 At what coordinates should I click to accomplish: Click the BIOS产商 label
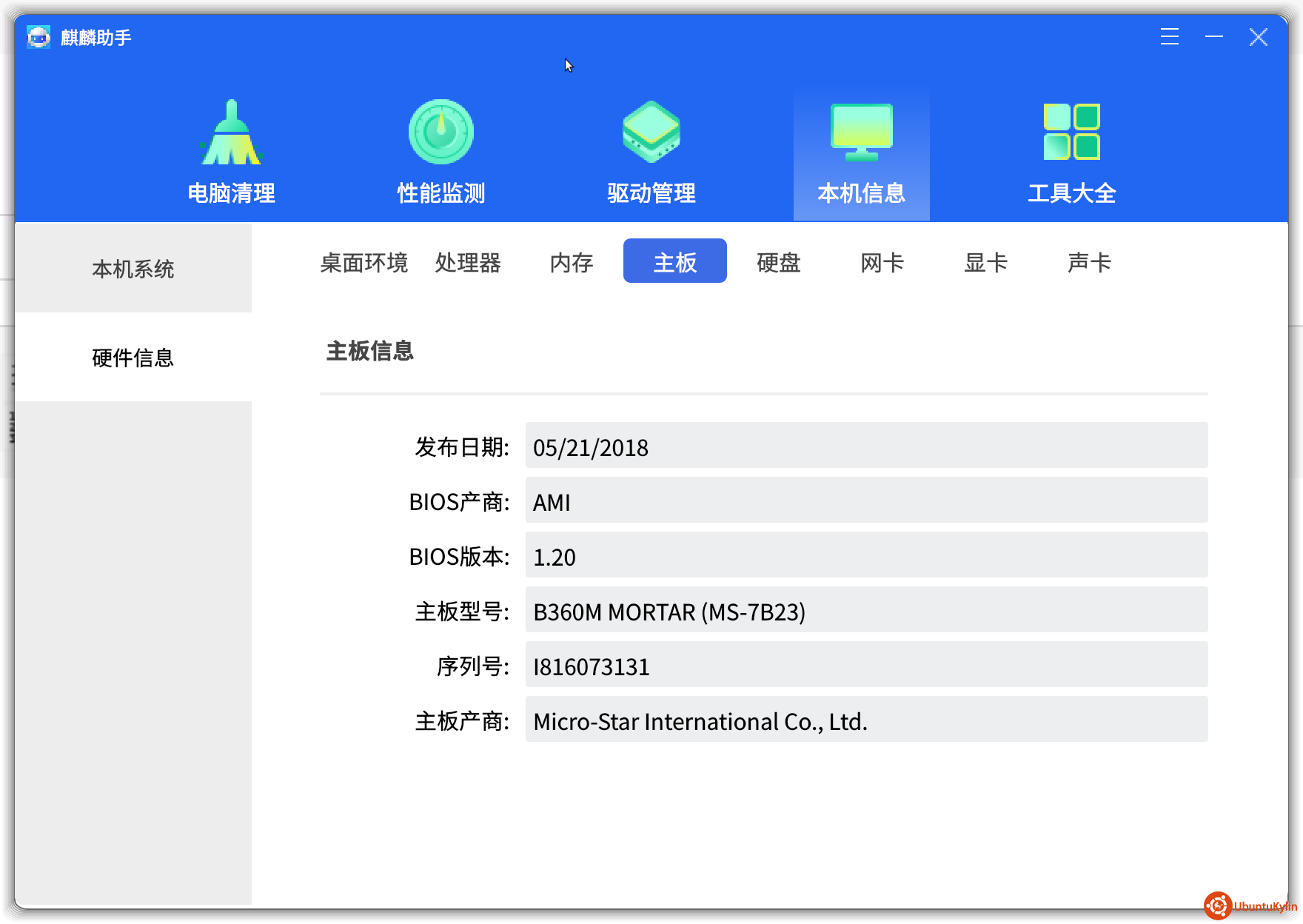[x=459, y=501]
